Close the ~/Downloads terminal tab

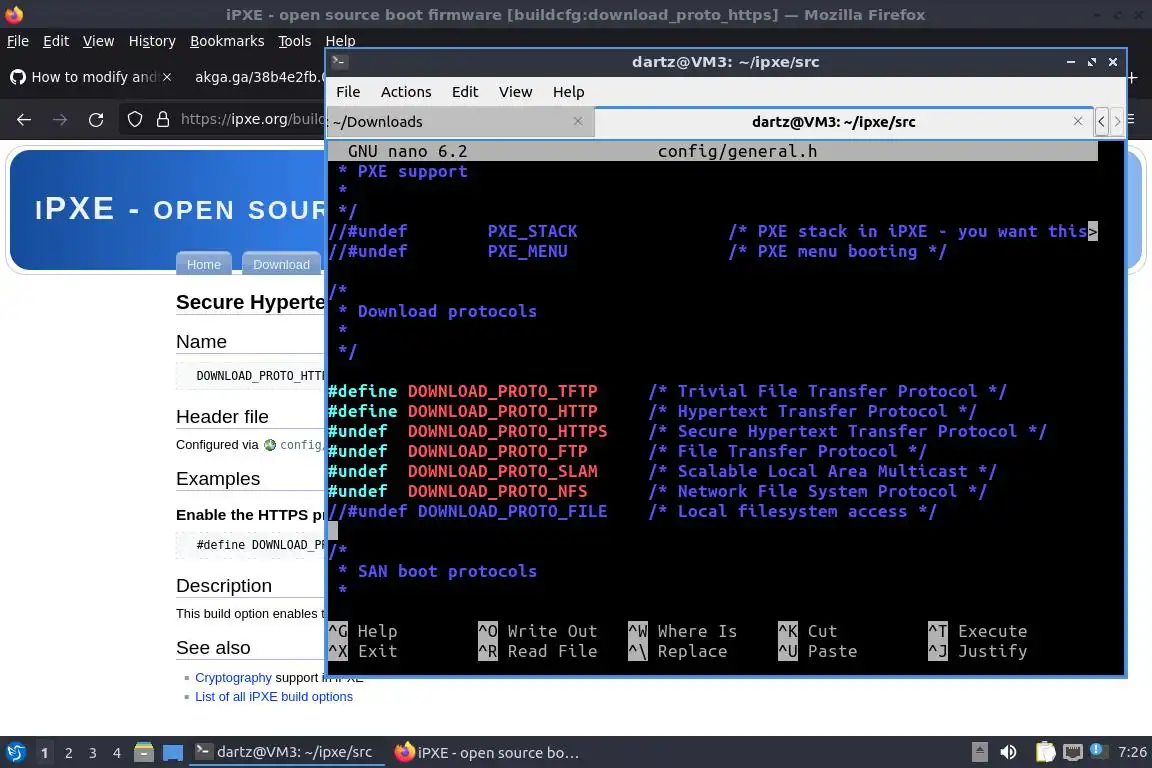[x=577, y=121]
